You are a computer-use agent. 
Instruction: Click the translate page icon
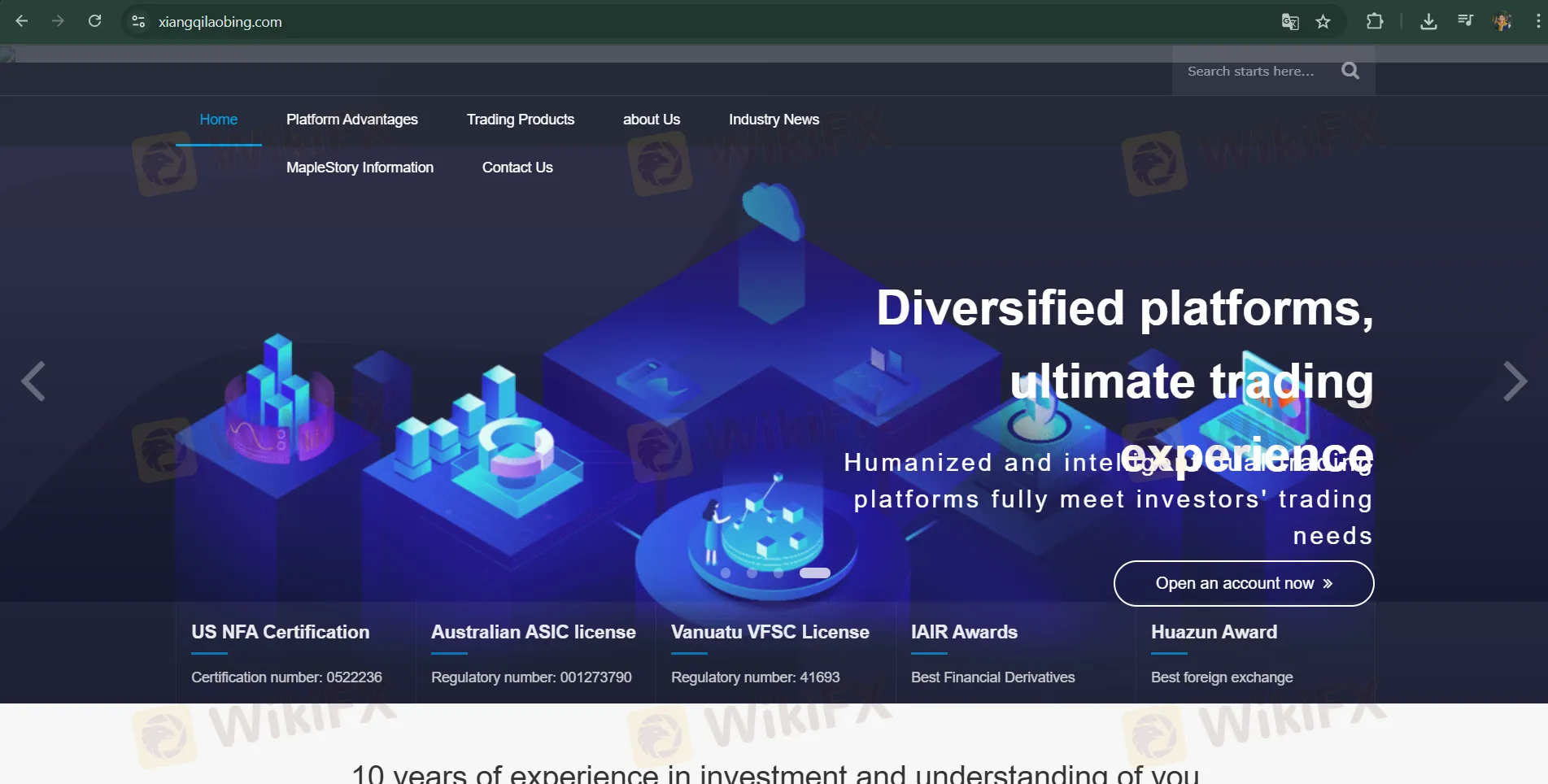tap(1290, 22)
